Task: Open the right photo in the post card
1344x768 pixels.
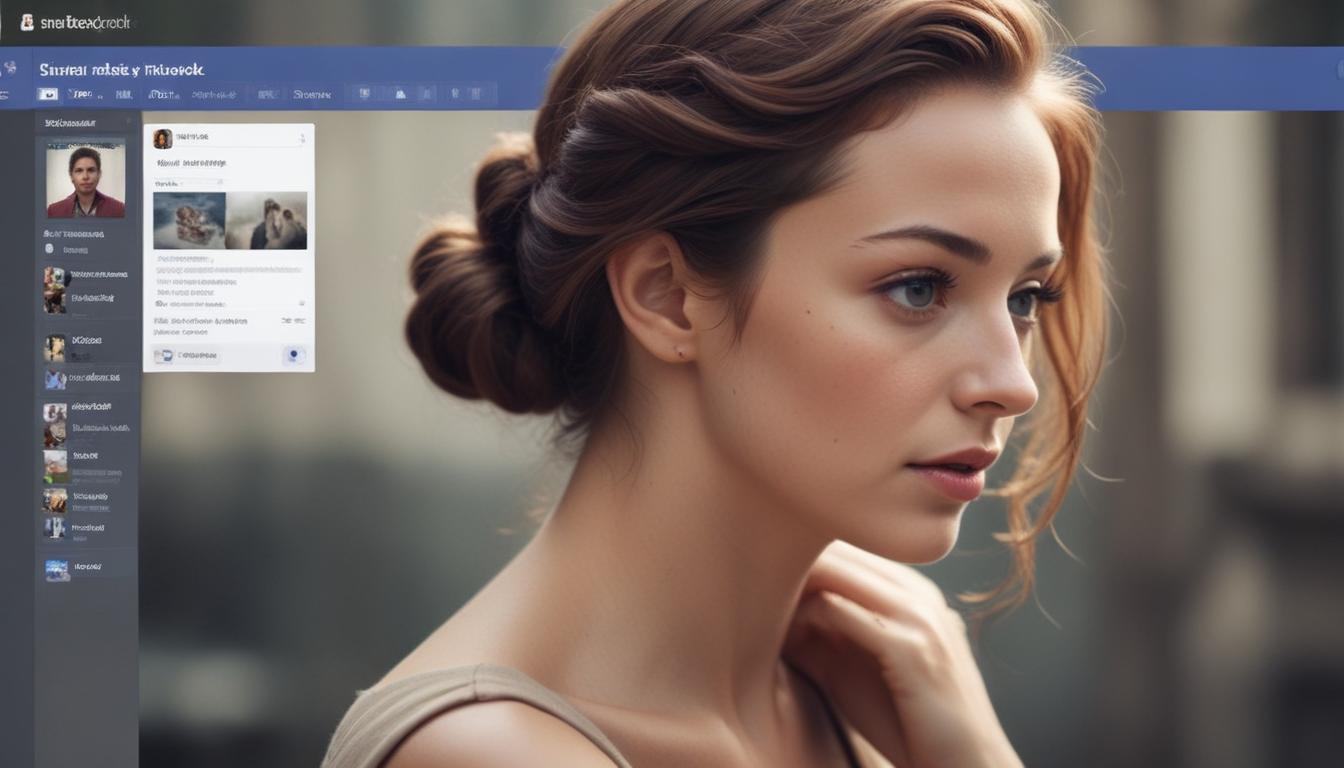Action: (267, 220)
